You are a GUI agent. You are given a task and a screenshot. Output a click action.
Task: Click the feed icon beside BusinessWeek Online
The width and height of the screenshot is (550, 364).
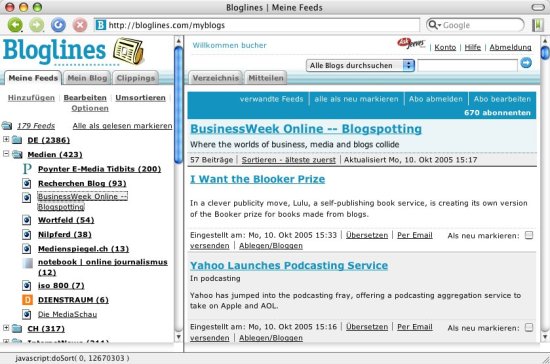[x=27, y=197]
